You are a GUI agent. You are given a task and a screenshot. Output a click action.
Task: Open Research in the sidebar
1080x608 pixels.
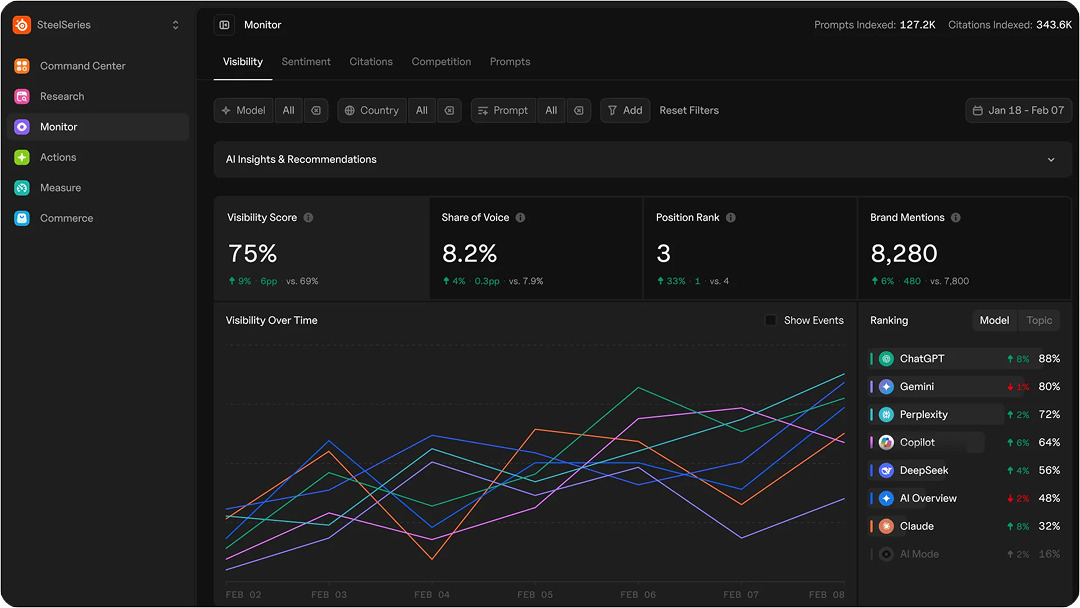(x=98, y=96)
